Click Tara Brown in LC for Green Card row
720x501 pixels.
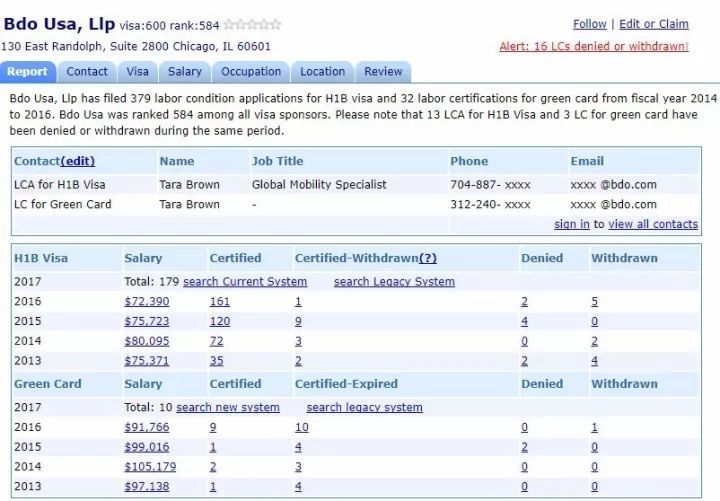coord(189,204)
